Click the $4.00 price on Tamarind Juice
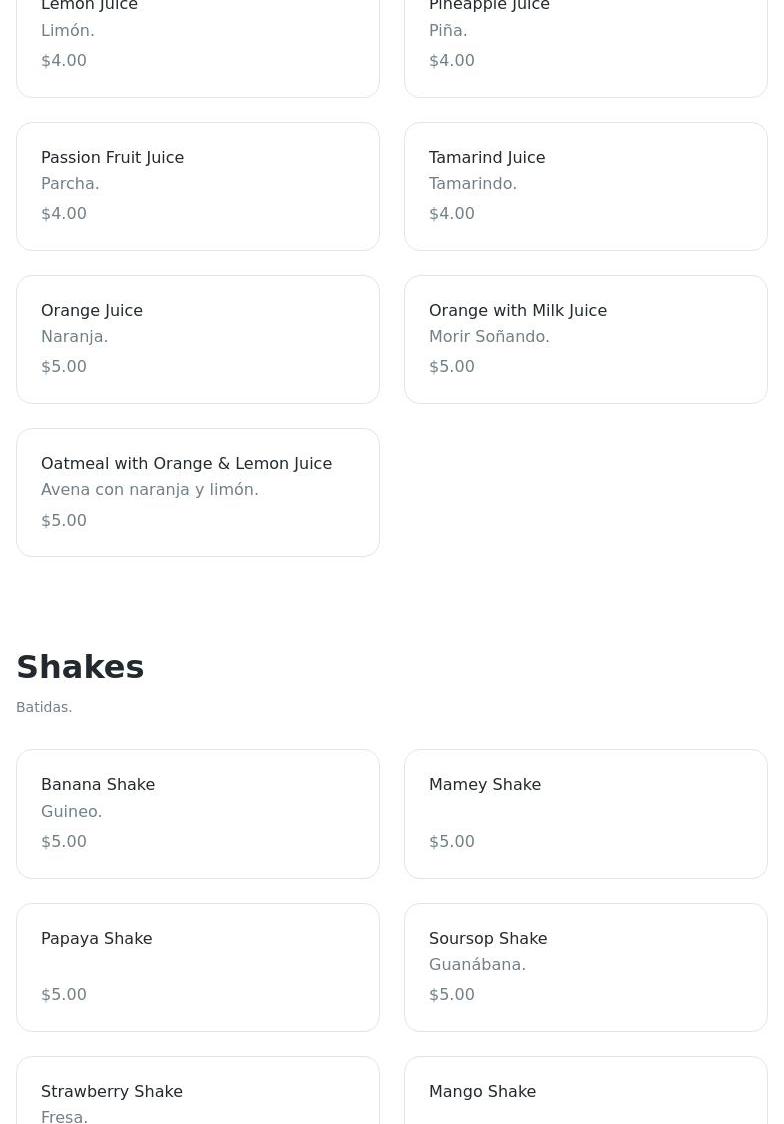 tap(452, 214)
